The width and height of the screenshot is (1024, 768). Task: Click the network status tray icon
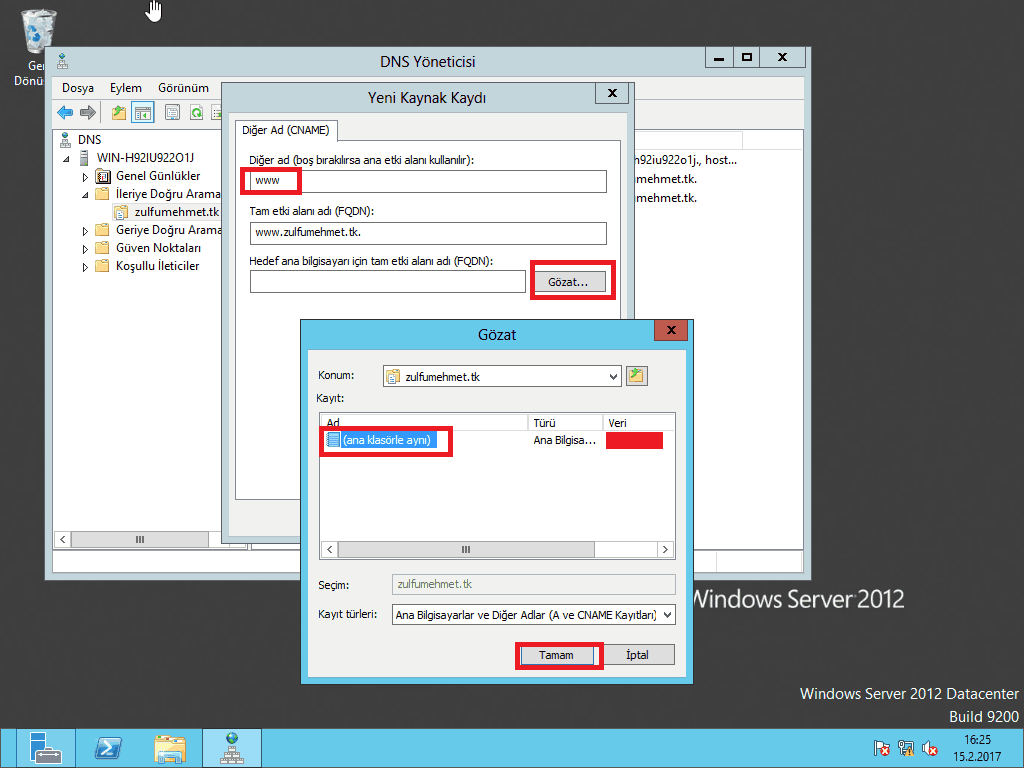pos(906,748)
